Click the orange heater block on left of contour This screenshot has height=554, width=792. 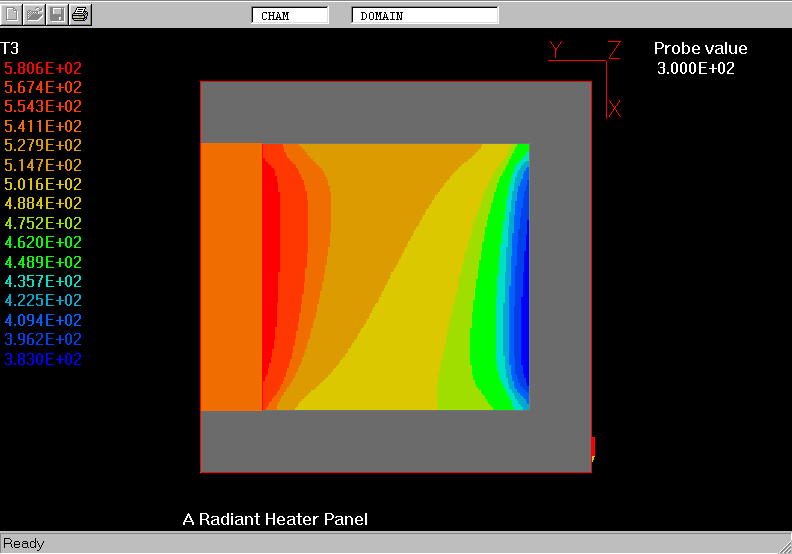point(231,277)
